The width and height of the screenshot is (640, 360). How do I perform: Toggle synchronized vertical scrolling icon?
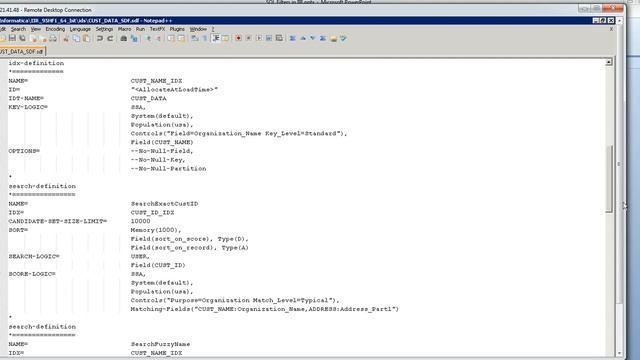point(171,38)
